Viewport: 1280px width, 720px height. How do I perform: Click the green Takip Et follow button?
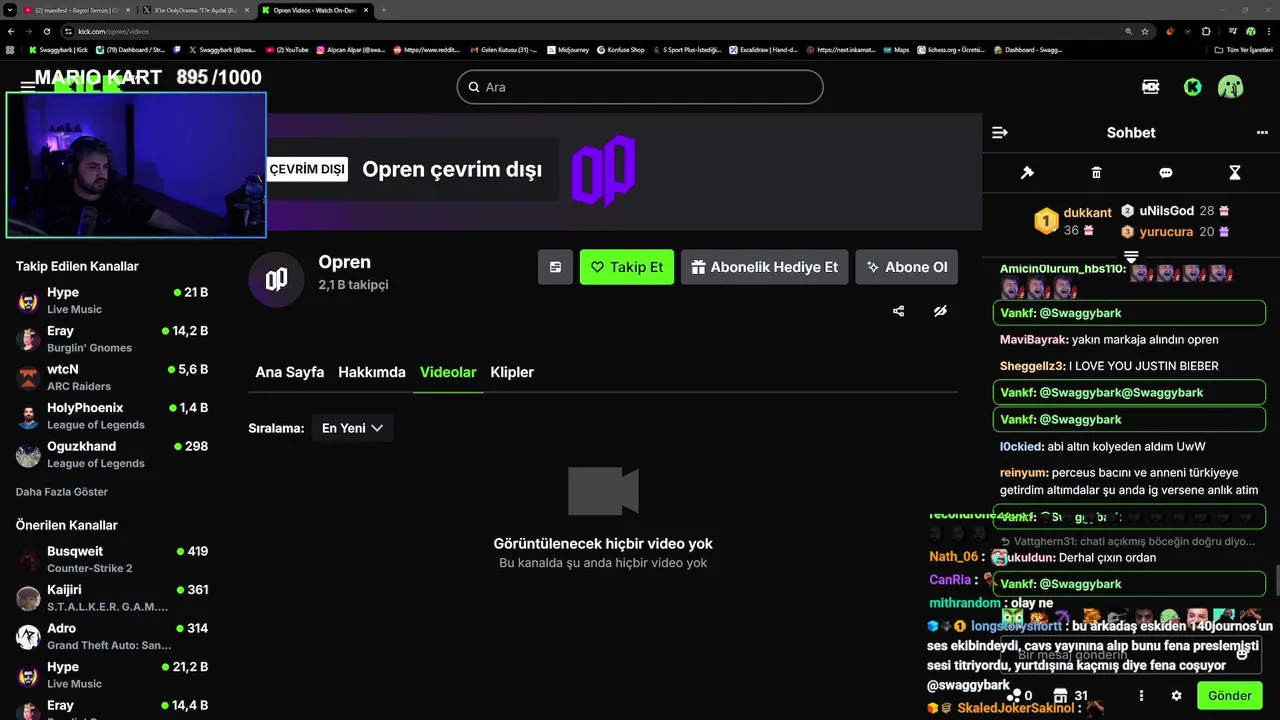627,267
